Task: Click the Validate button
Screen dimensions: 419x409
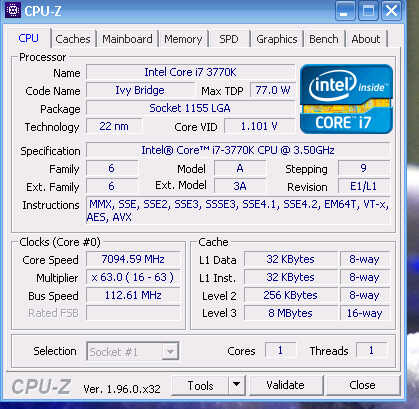Action: point(285,385)
